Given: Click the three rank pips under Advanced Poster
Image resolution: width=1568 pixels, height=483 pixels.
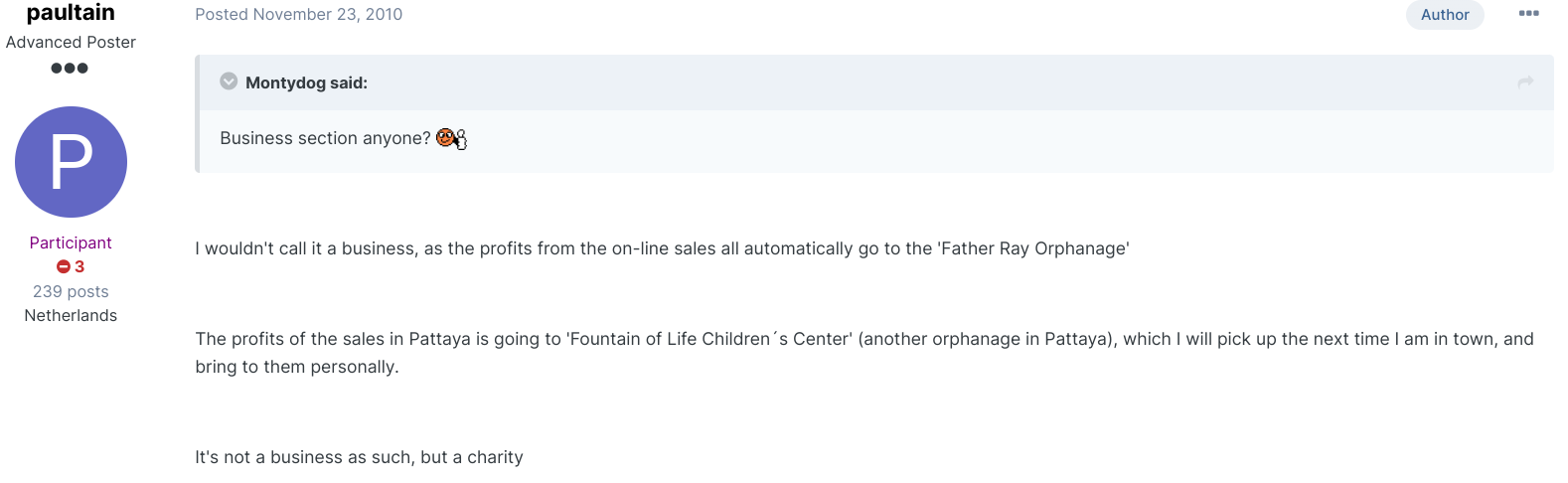Looking at the screenshot, I should tap(70, 69).
